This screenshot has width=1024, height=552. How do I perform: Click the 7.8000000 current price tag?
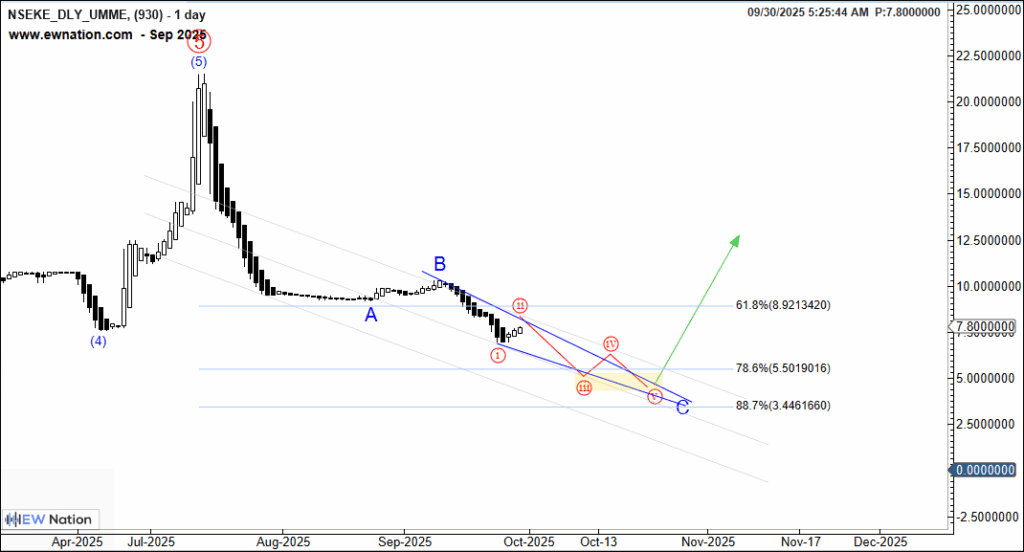(987, 327)
